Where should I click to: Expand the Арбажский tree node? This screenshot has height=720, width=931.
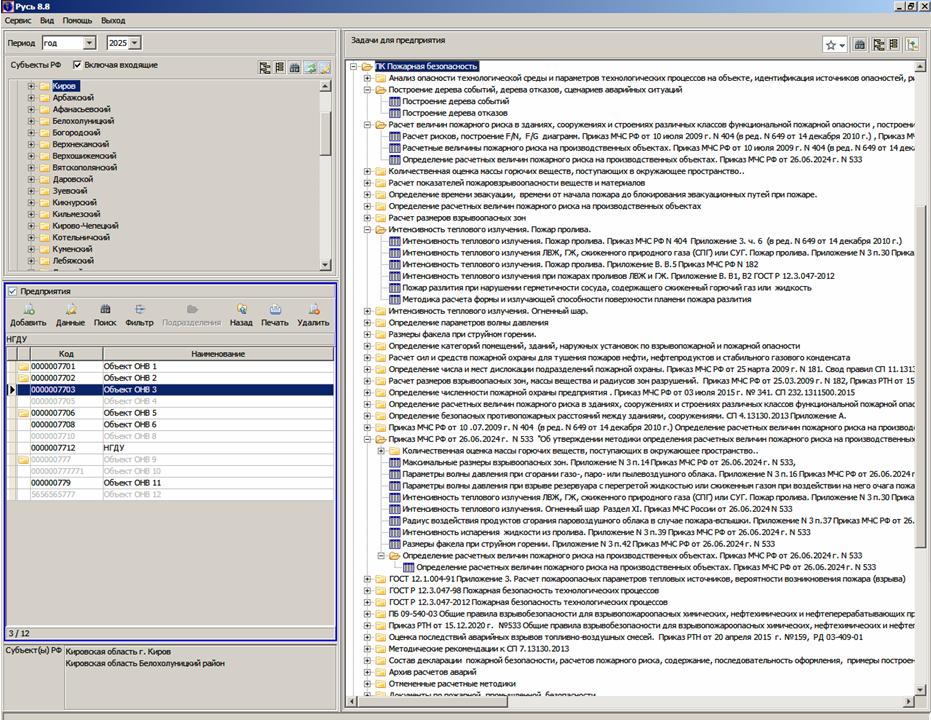click(31, 98)
